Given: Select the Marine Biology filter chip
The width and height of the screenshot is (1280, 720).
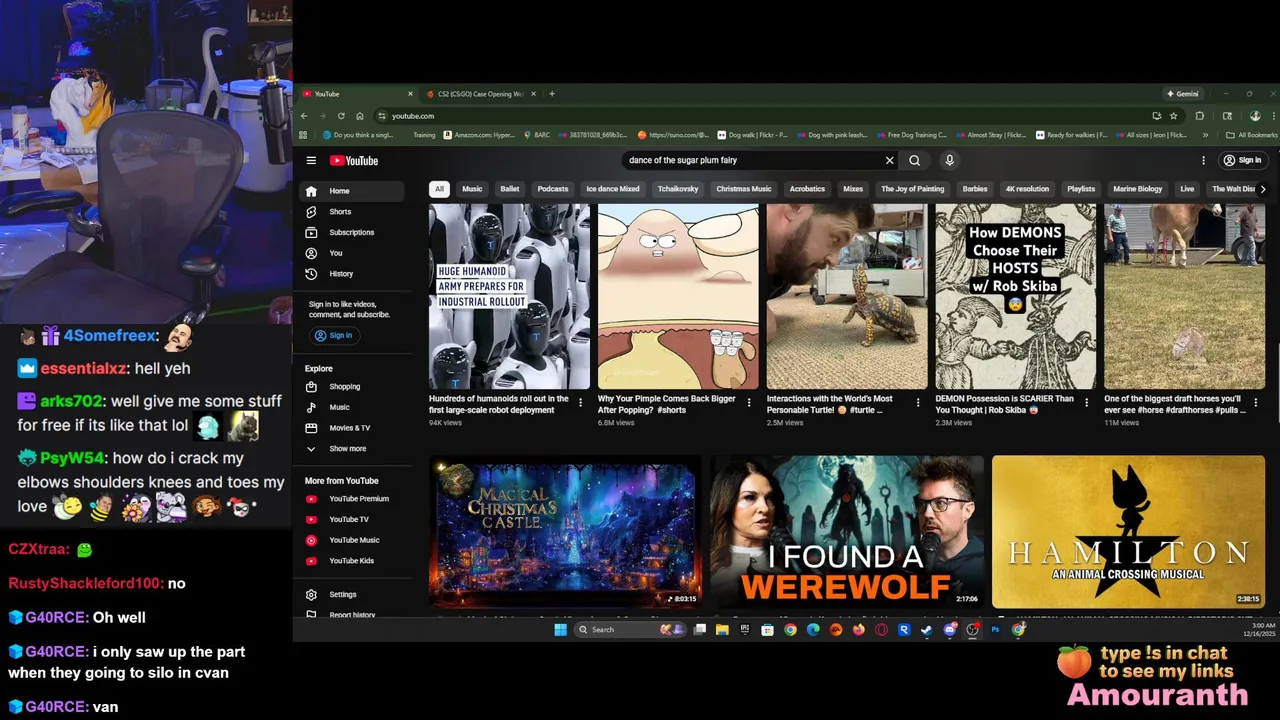Looking at the screenshot, I should pos(1138,189).
